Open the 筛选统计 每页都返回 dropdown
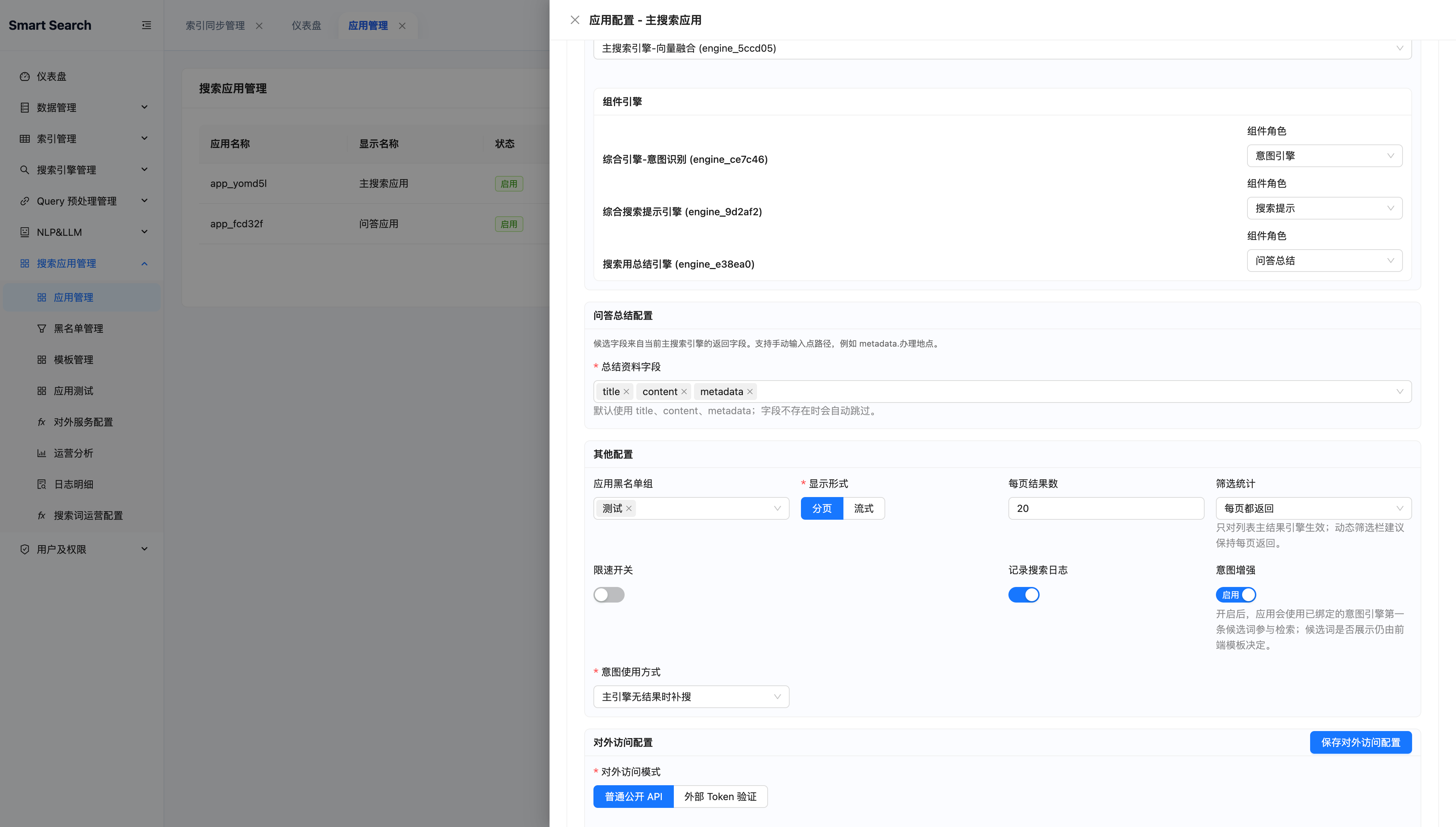The image size is (1456, 827). [1313, 508]
